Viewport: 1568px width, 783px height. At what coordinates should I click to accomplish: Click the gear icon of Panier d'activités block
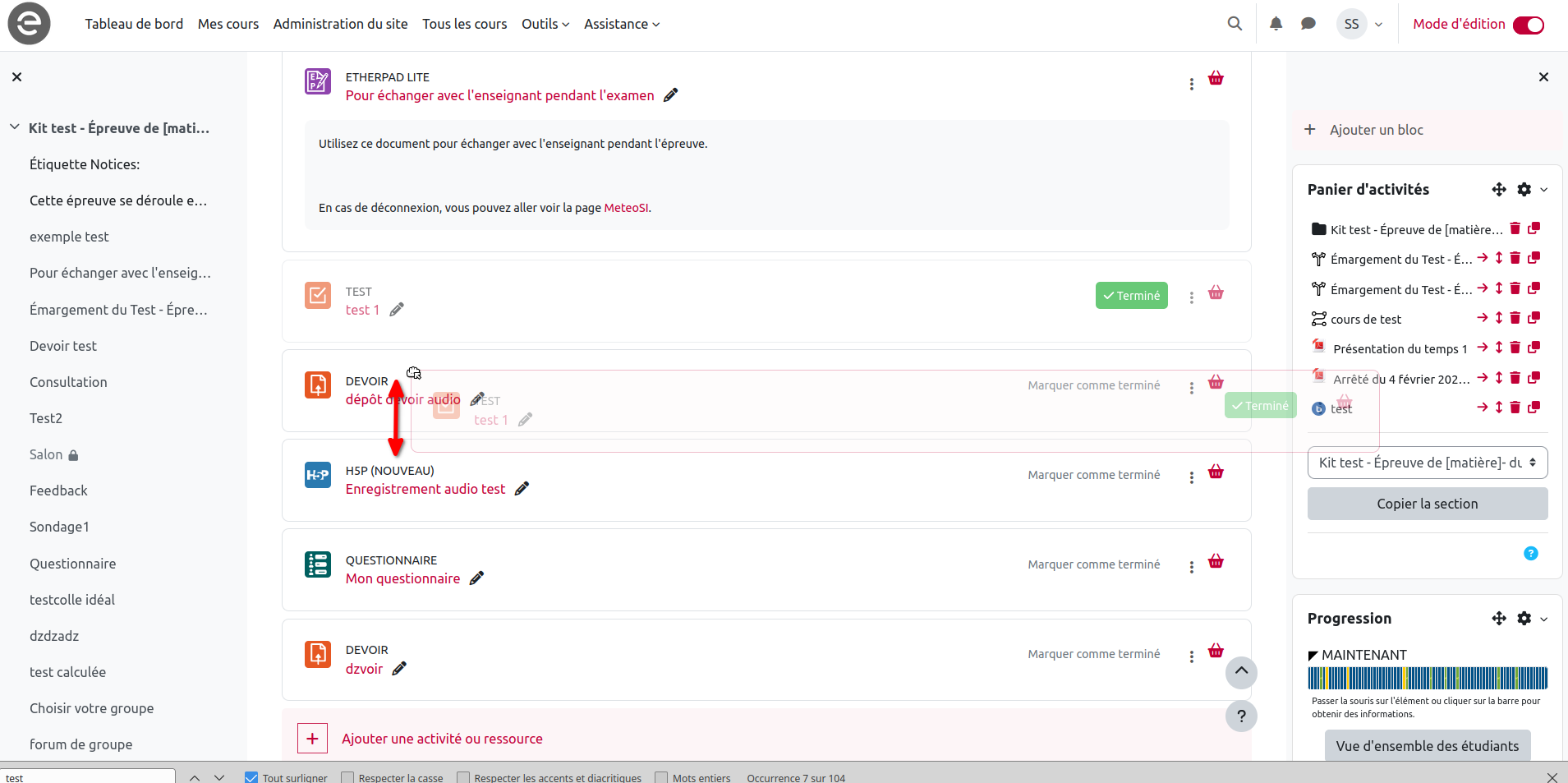point(1524,190)
